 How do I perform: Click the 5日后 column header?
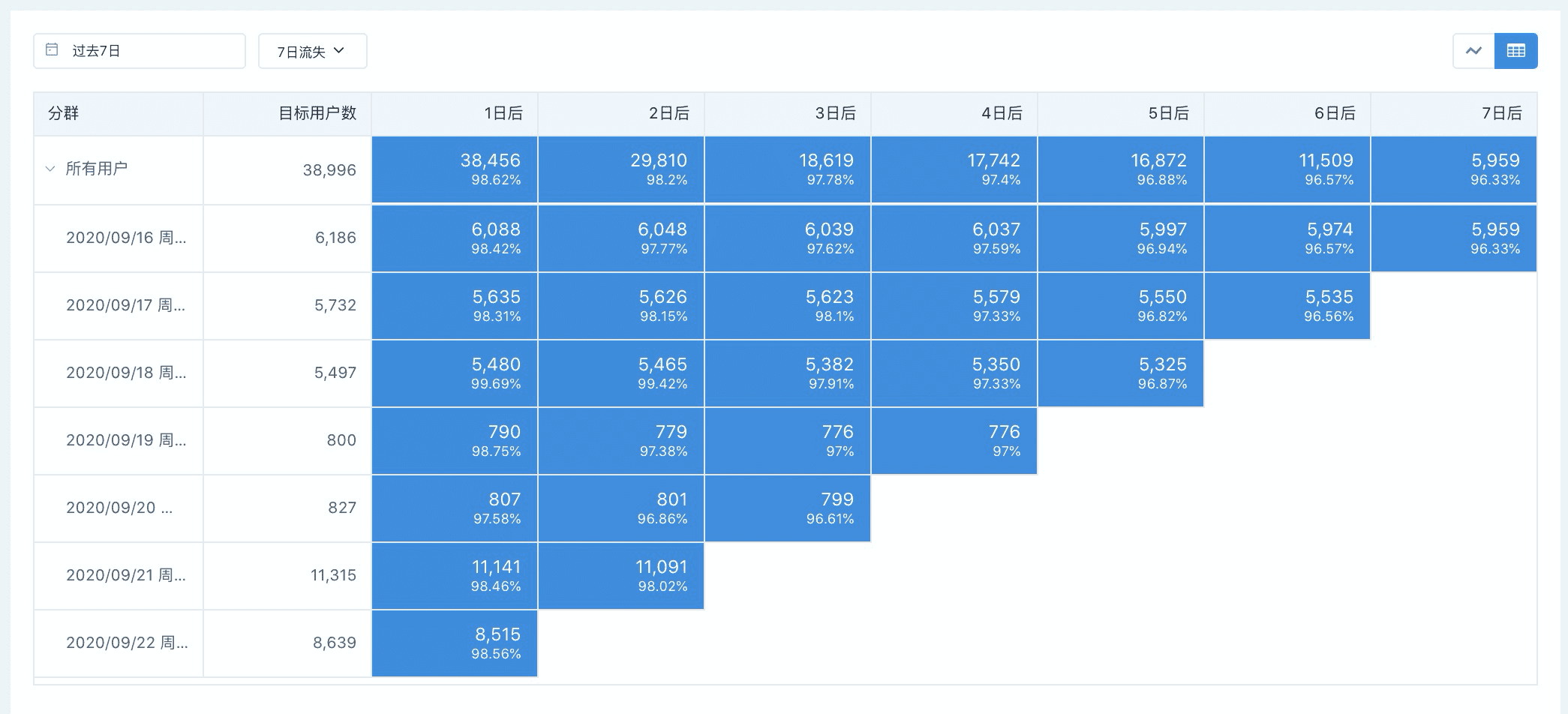(1121, 114)
